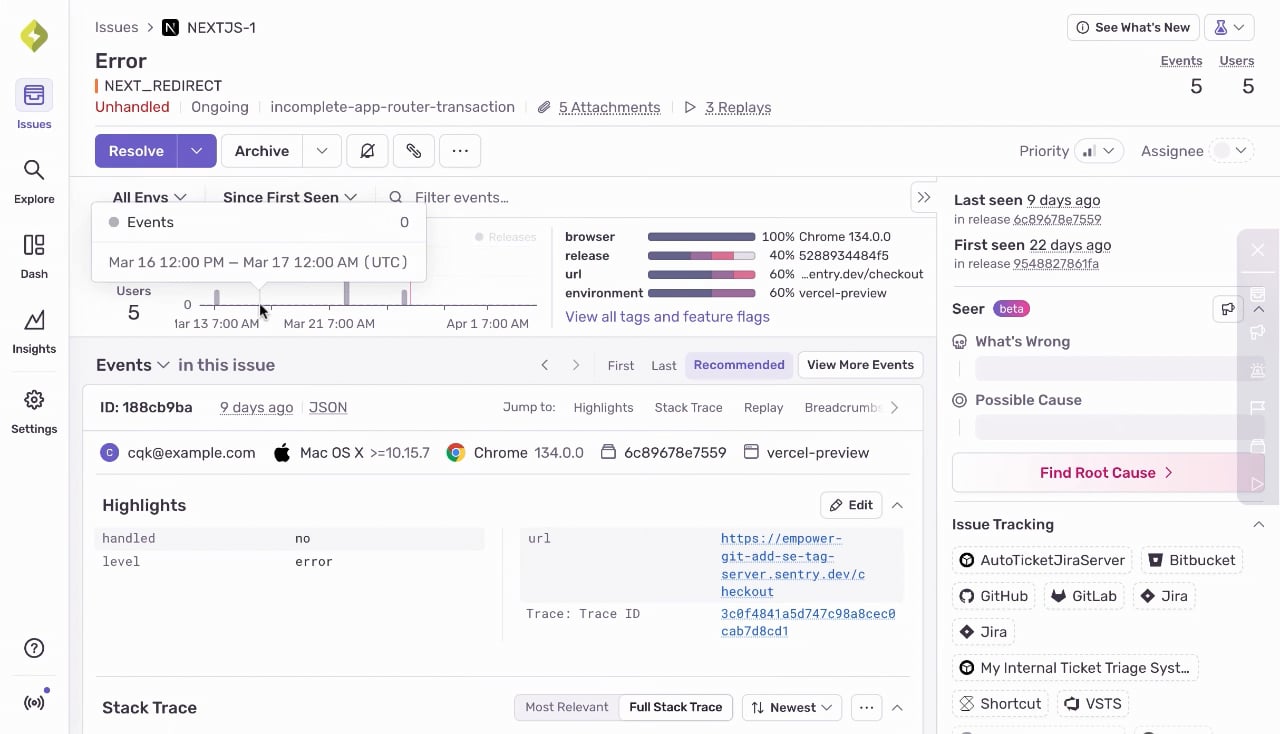The width and height of the screenshot is (1280, 734).
Task: Change the Newest sort order dropdown
Action: (x=791, y=708)
